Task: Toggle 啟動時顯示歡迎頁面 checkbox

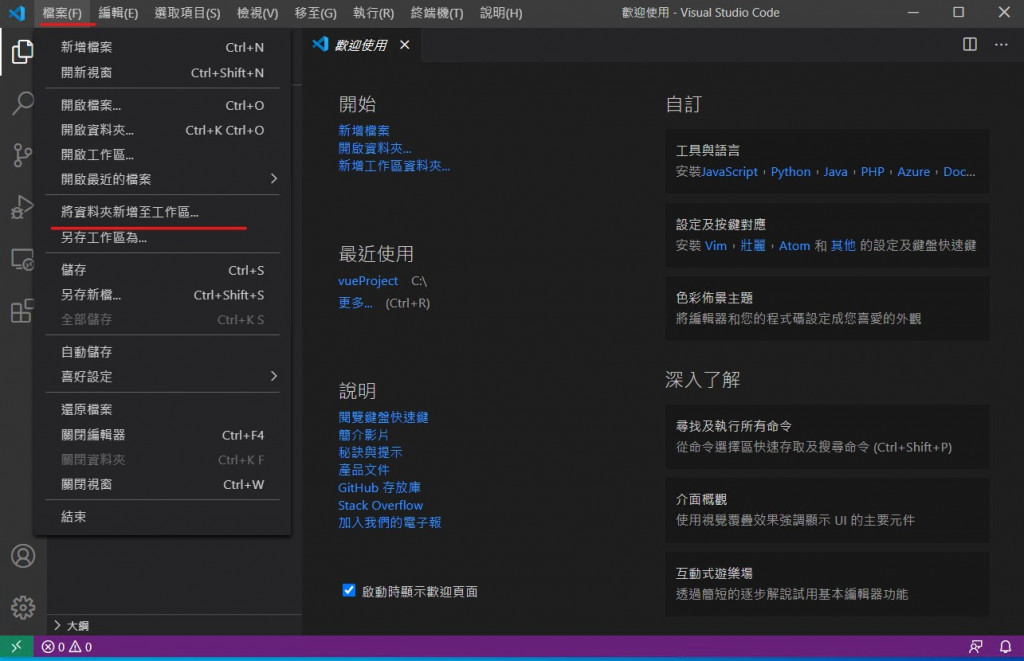Action: (349, 590)
